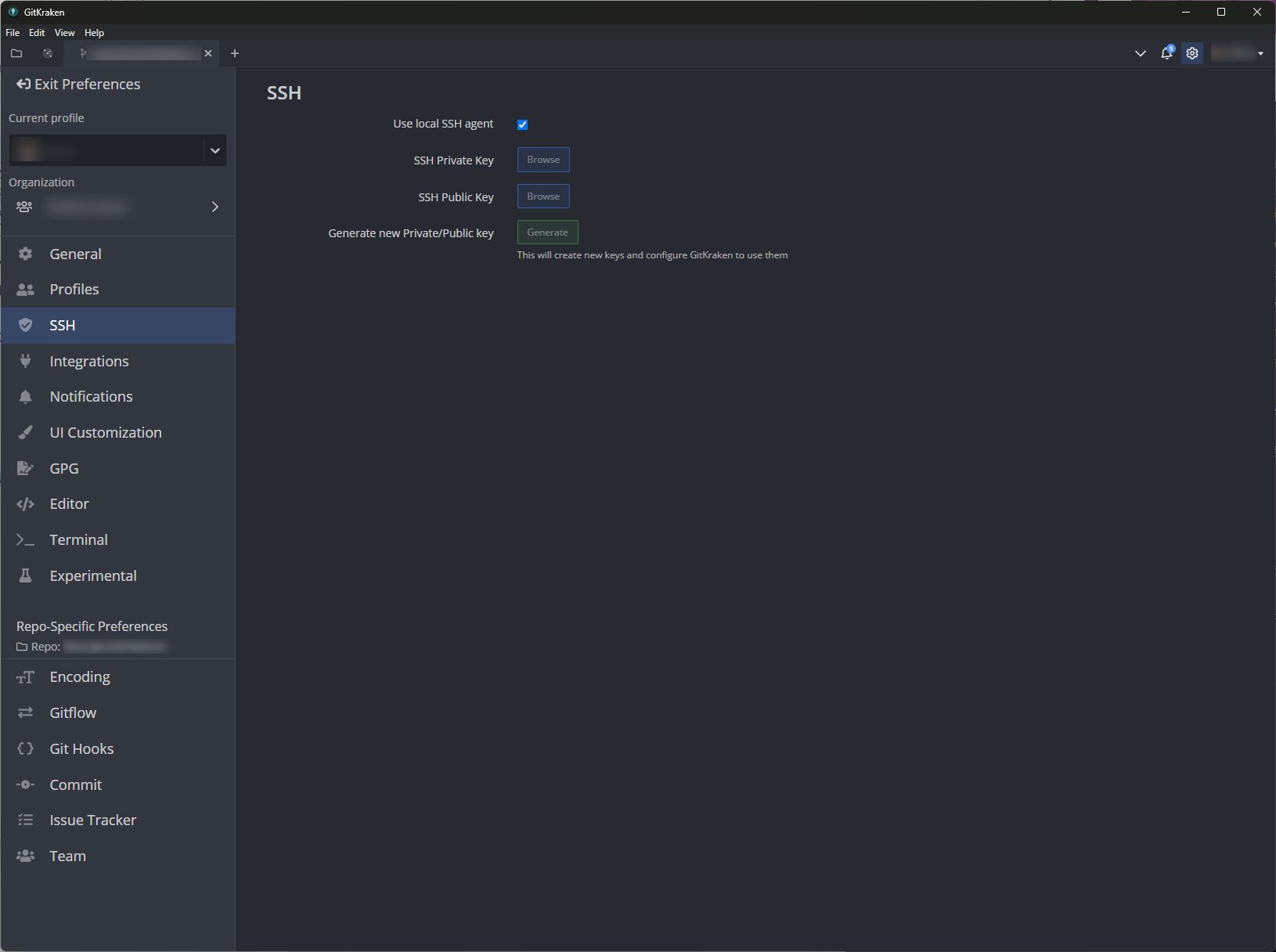Open the File menu
1276x952 pixels.
[x=13, y=33]
